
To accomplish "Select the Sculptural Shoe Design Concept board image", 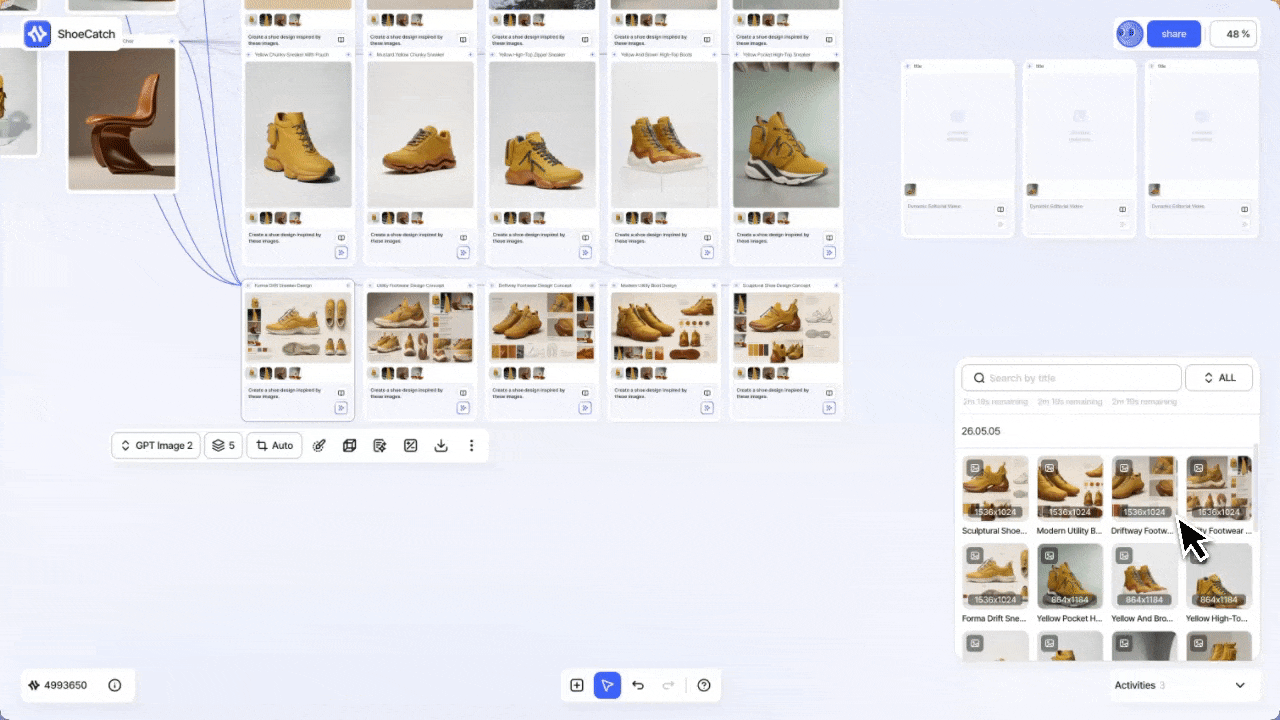I will [x=786, y=327].
